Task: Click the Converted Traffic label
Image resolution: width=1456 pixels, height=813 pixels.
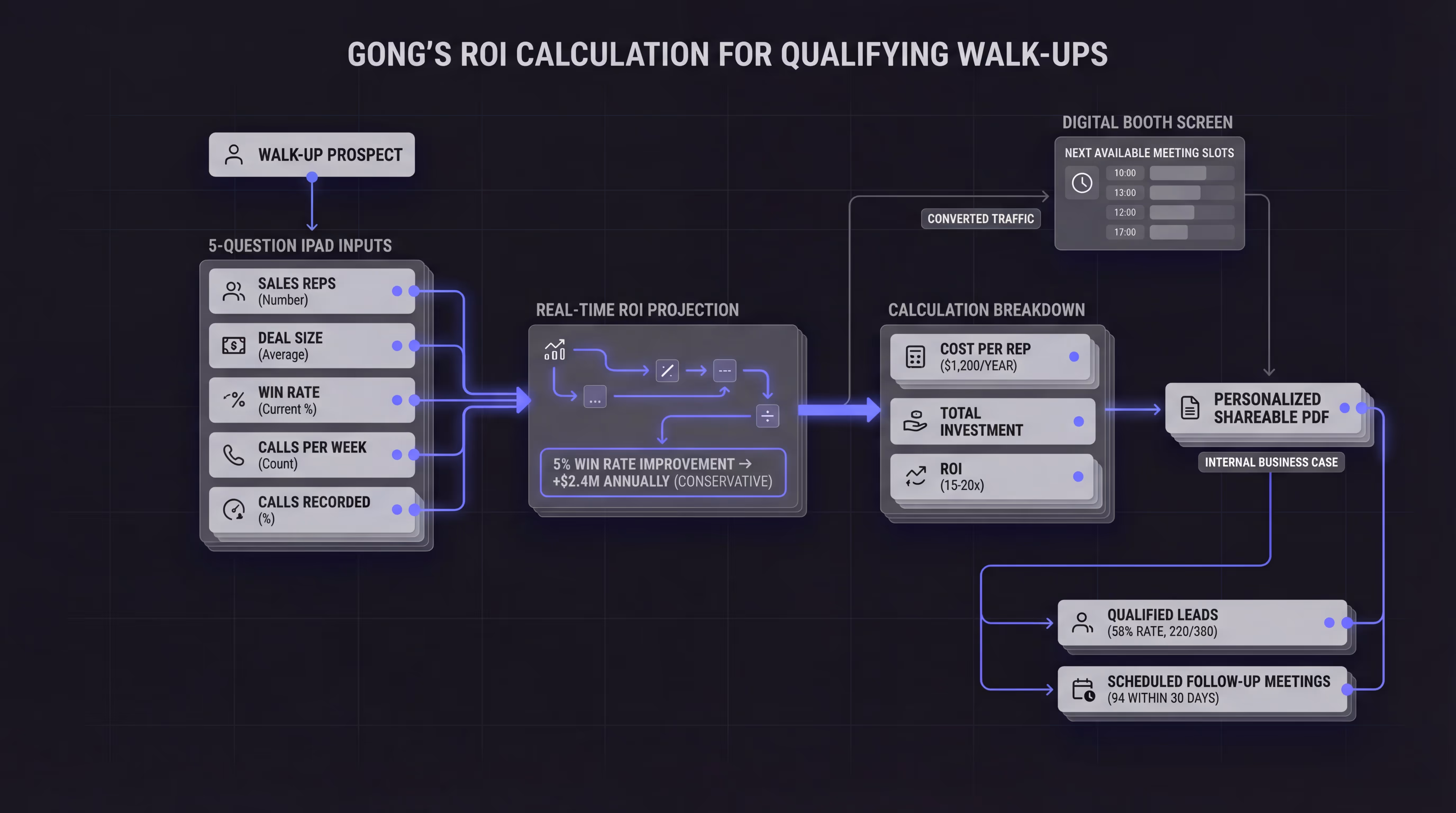Action: coord(980,219)
